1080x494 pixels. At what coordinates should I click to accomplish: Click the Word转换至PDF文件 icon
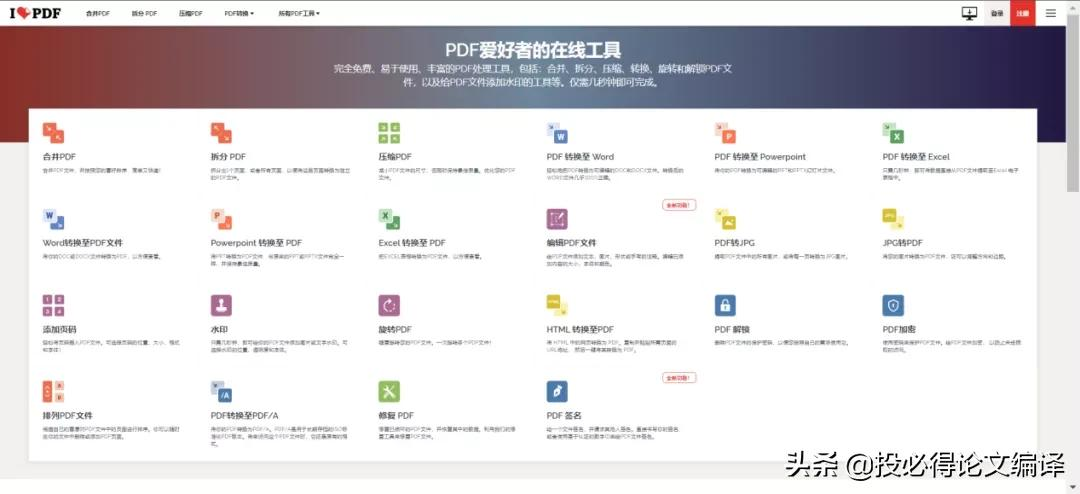click(x=54, y=219)
